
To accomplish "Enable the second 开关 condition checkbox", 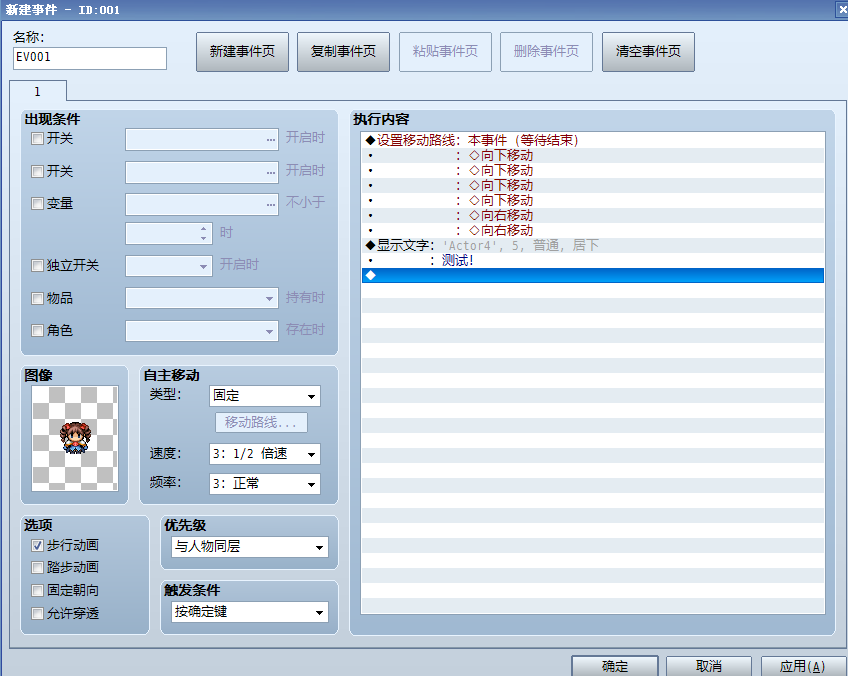I will point(37,171).
